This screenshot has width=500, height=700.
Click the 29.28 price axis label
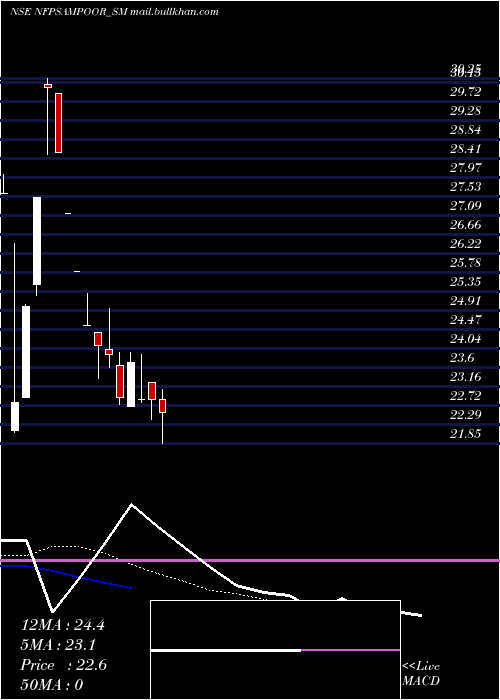point(466,111)
